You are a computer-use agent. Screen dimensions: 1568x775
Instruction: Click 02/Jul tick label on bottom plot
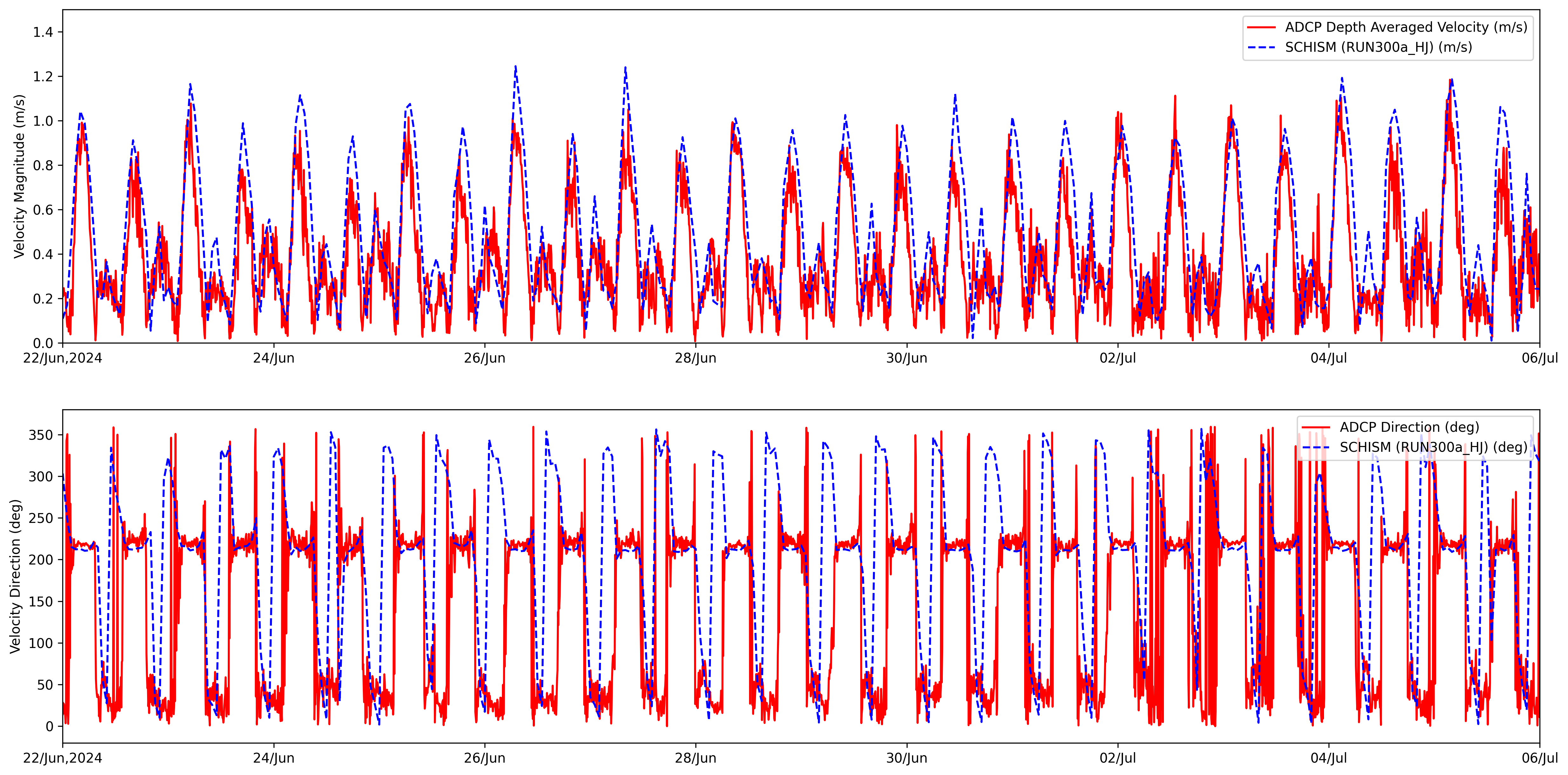[x=1118, y=758]
